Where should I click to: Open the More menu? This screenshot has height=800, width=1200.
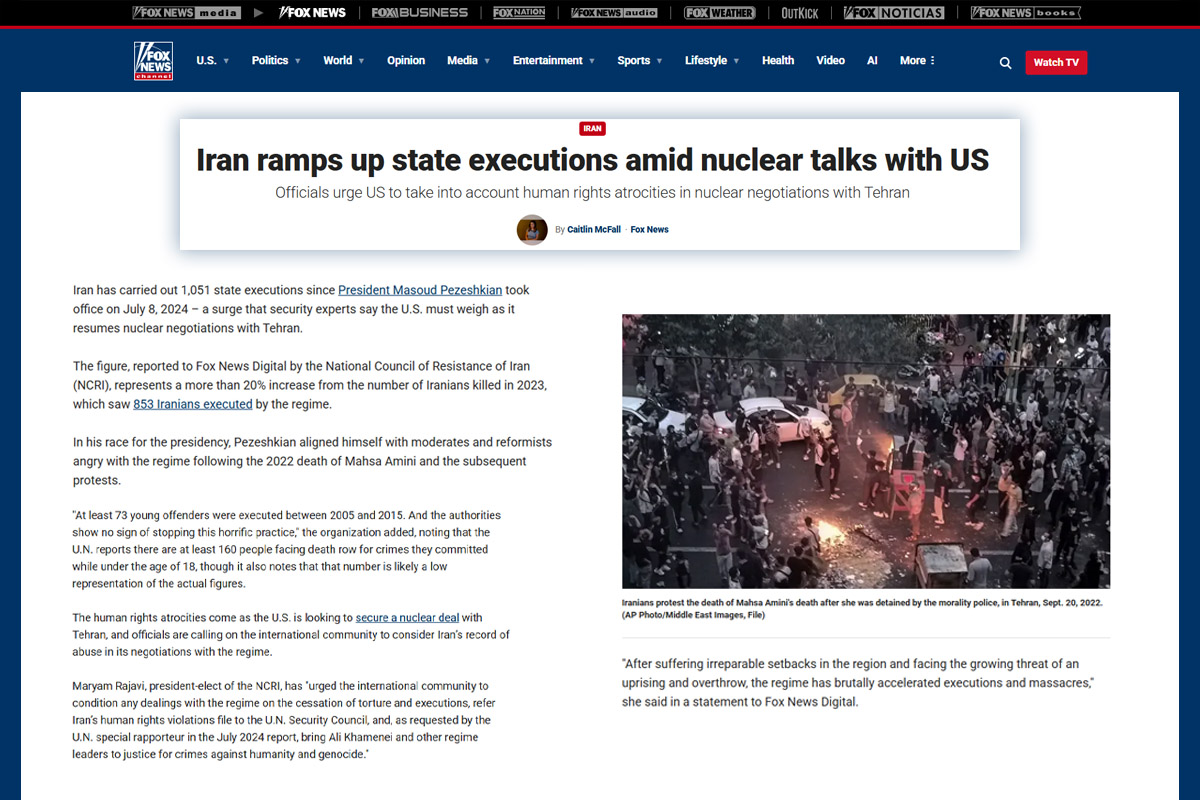pyautogui.click(x=917, y=61)
